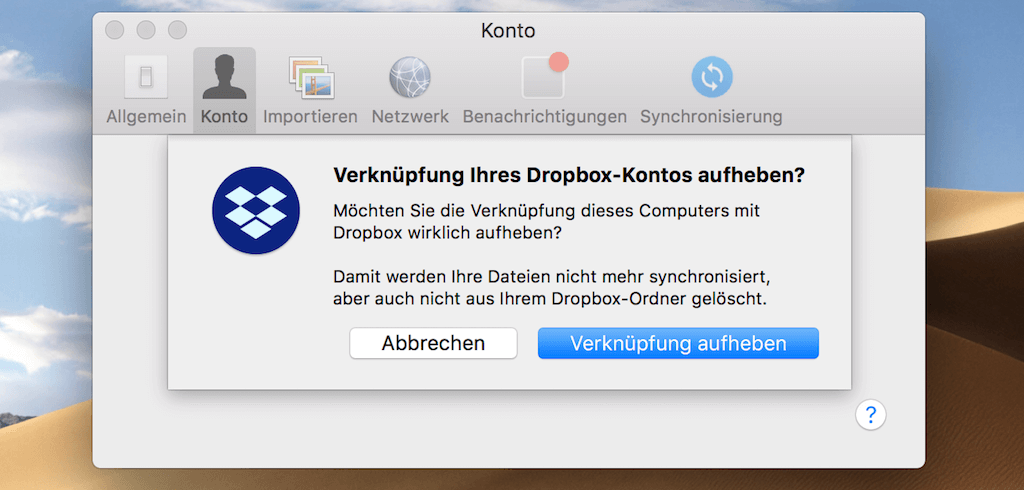Click the Dropbox logo in the dialog

pyautogui.click(x=256, y=210)
